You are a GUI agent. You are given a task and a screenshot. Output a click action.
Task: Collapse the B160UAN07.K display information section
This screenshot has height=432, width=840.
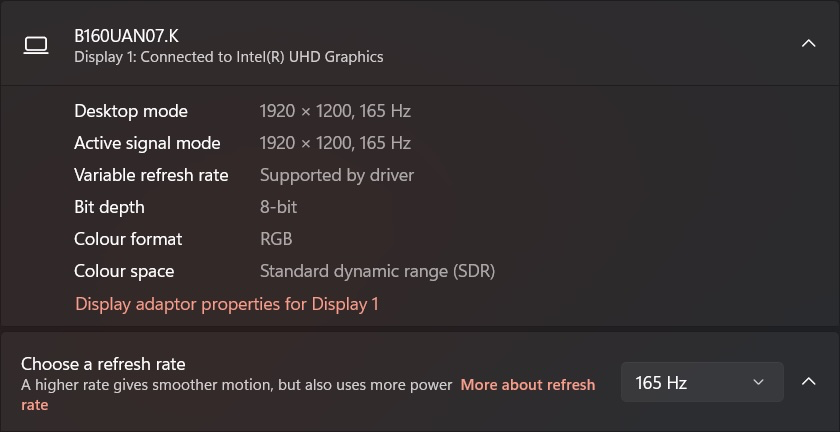click(808, 43)
